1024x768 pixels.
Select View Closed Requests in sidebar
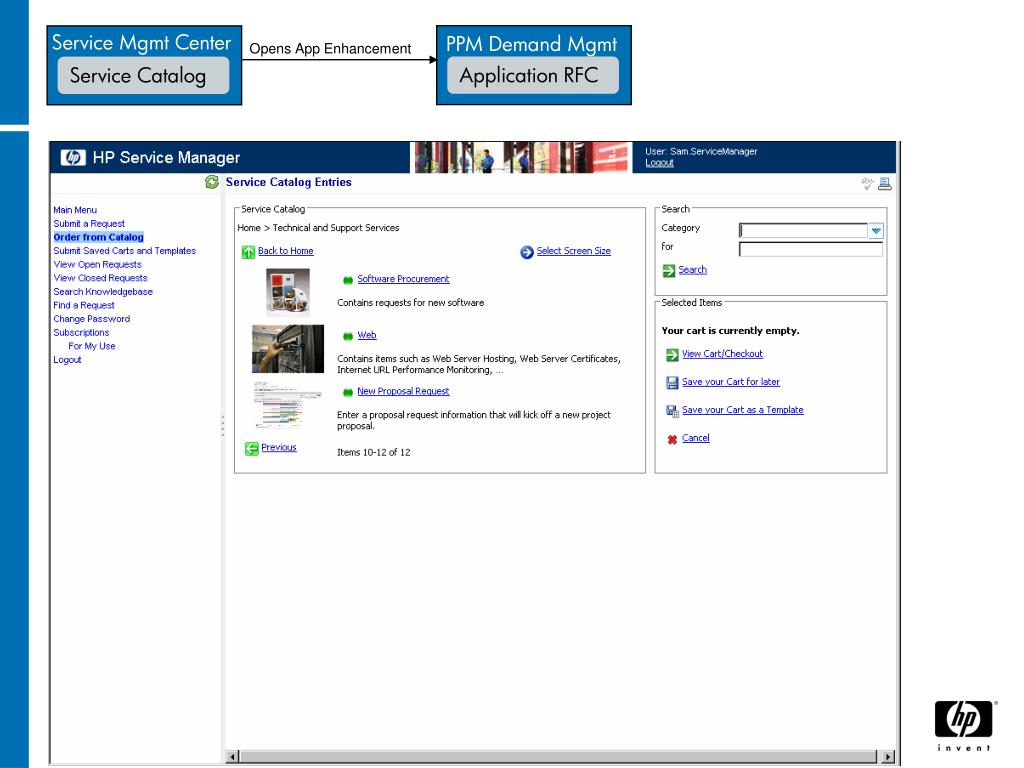click(101, 278)
